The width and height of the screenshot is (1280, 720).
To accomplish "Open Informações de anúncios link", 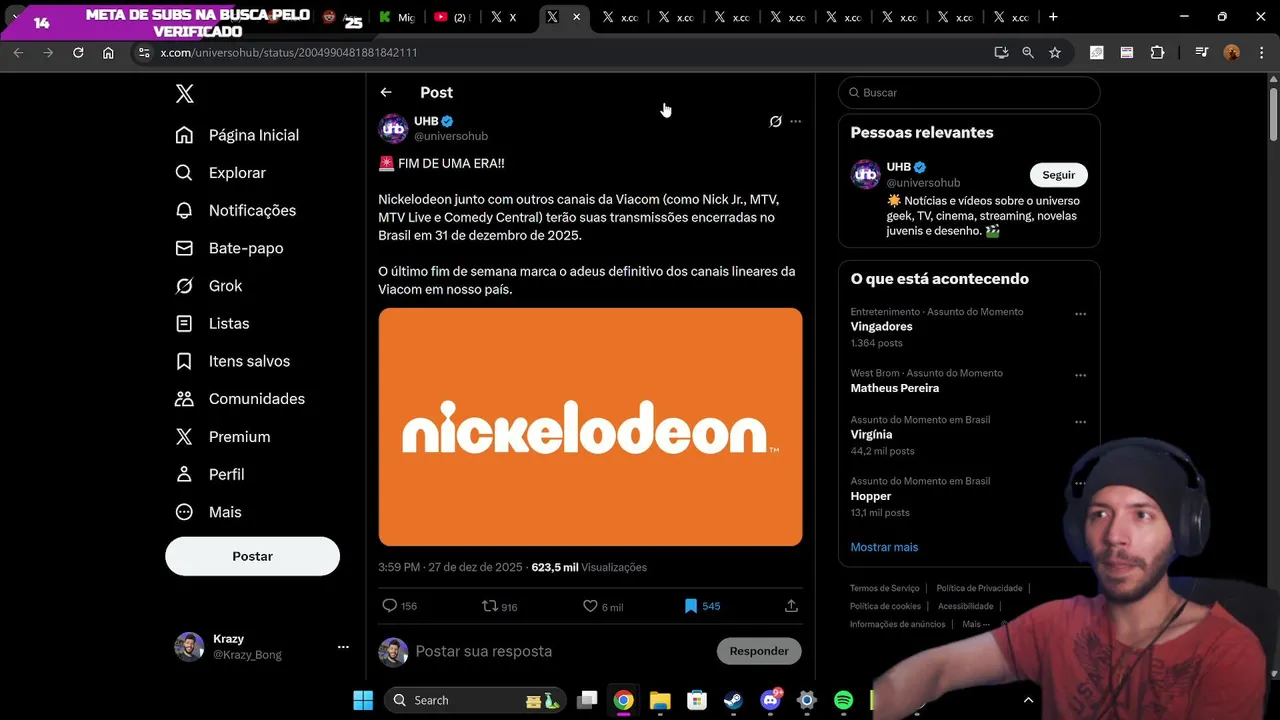I will (x=897, y=624).
